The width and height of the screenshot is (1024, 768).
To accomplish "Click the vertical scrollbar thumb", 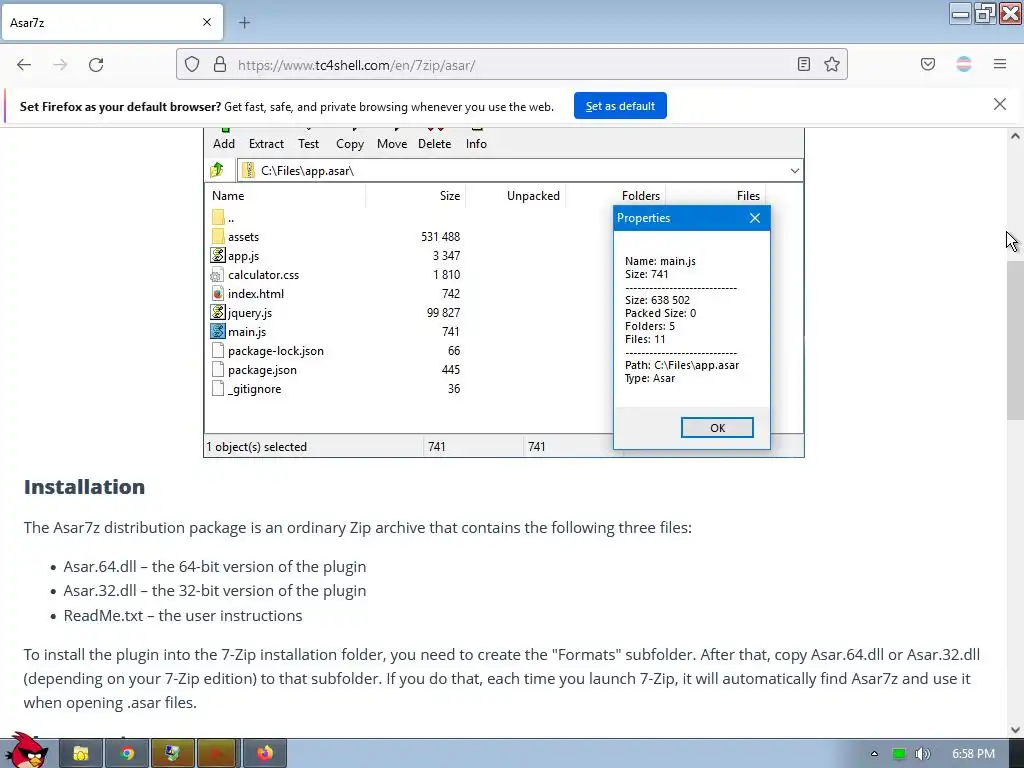I will [1015, 340].
